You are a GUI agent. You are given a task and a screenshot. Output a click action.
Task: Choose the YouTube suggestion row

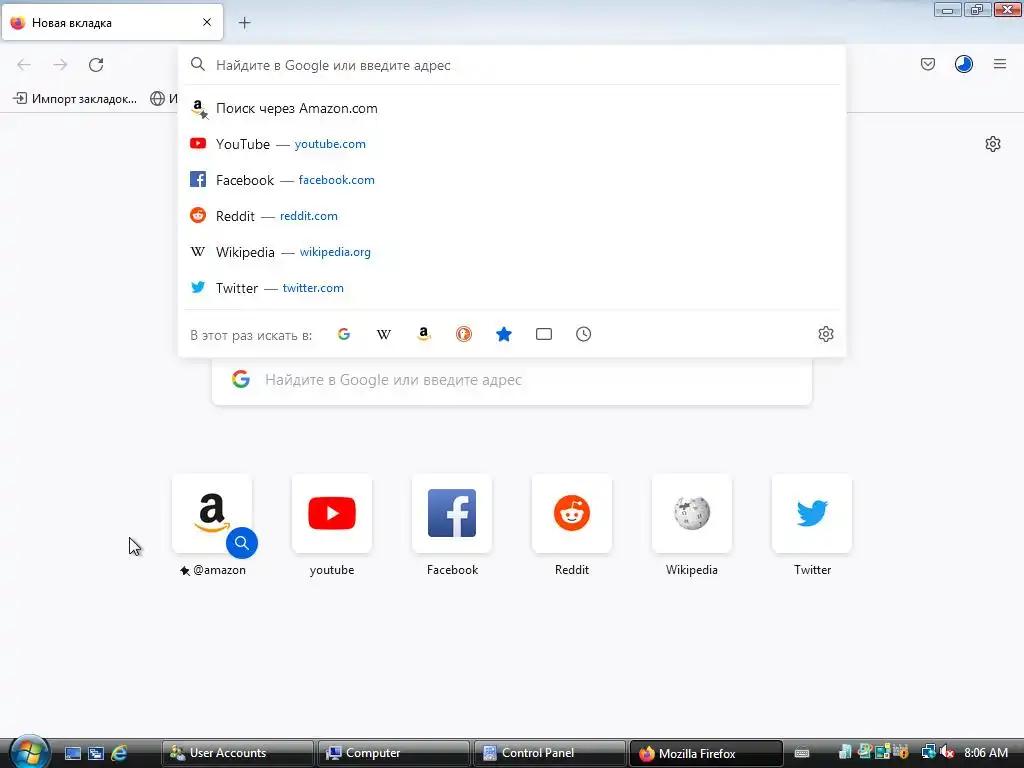512,144
